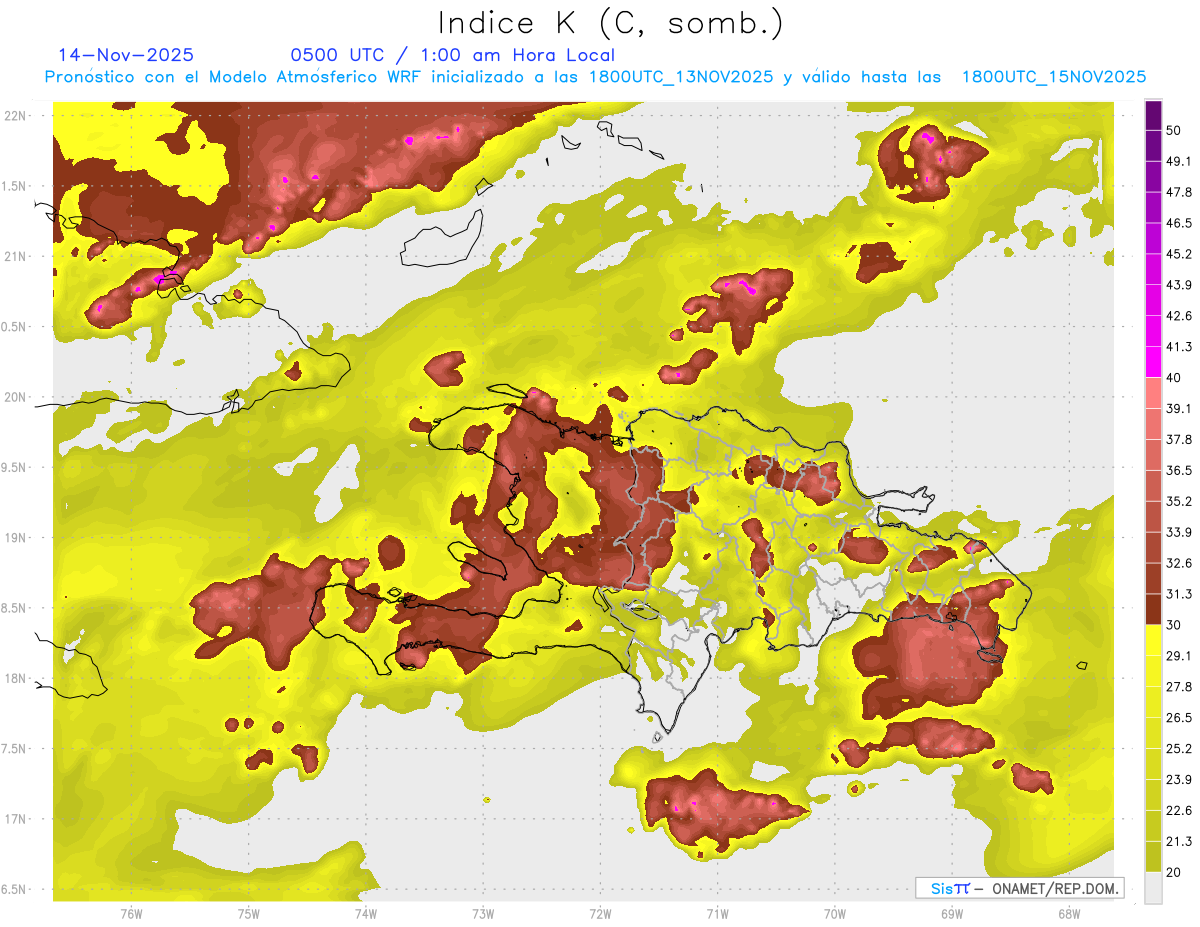Click the olive swatch between 20 and 21.3

click(x=1153, y=857)
